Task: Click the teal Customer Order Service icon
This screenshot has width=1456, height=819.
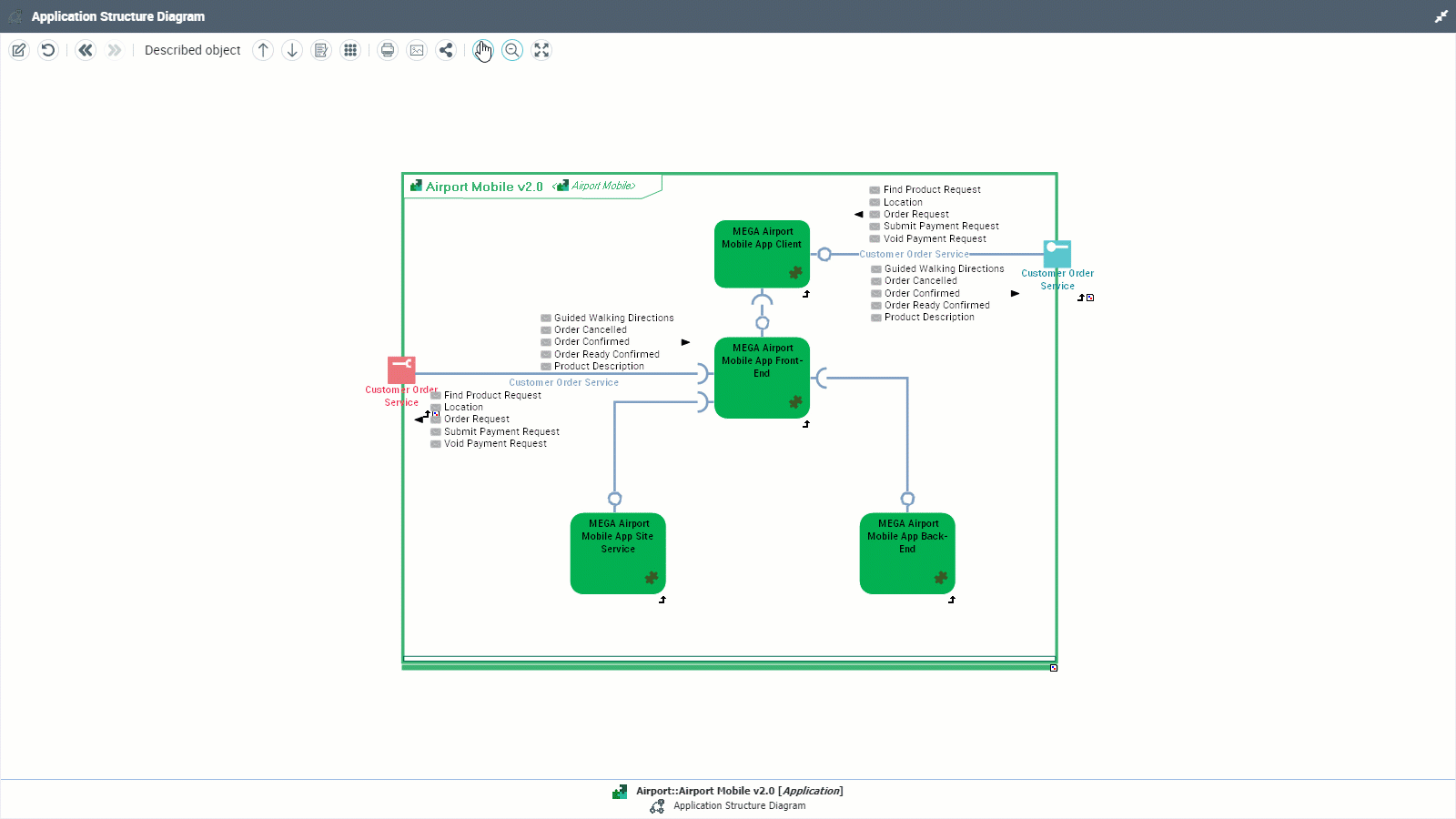Action: click(x=1057, y=253)
